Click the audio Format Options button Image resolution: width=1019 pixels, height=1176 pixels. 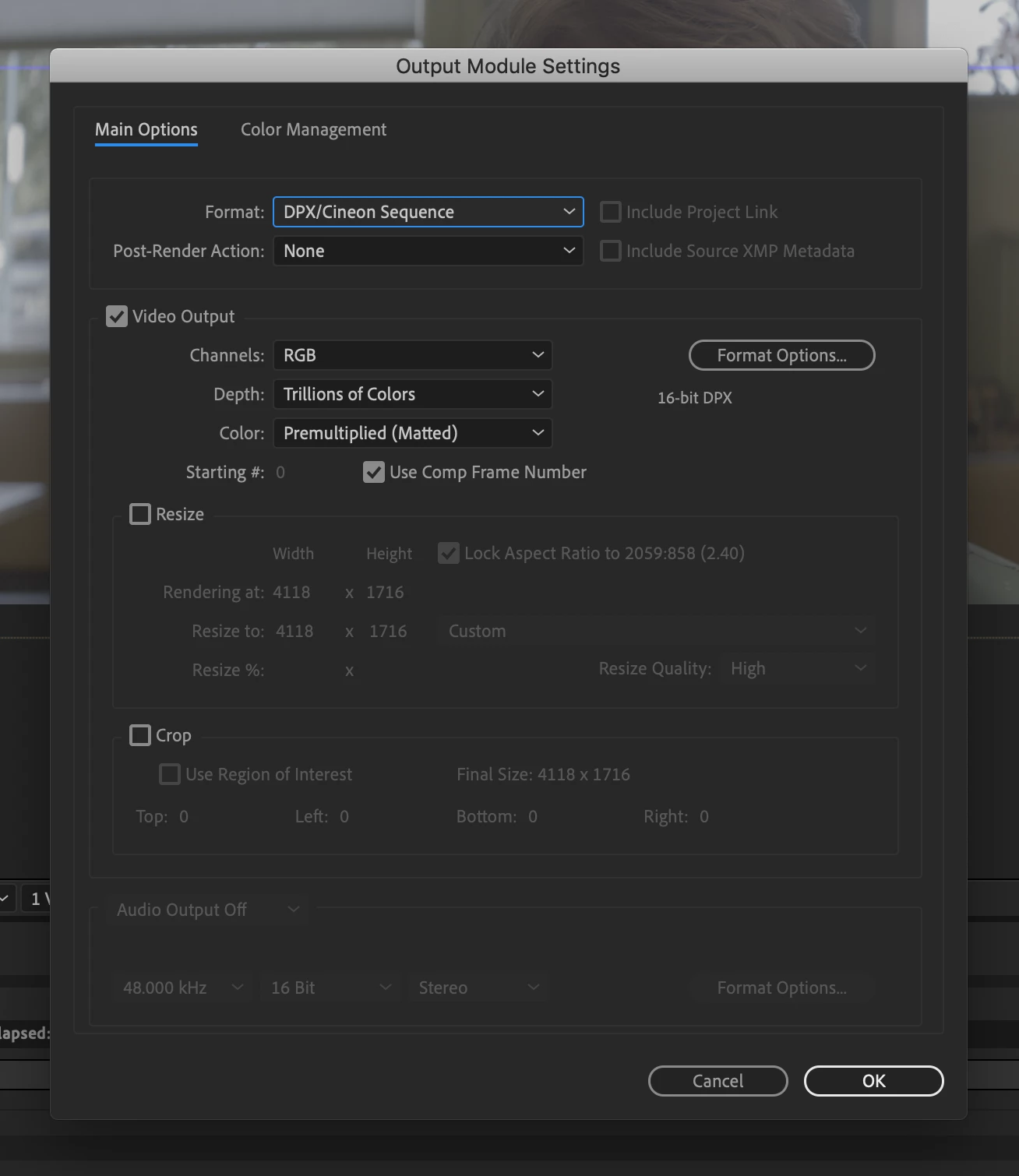click(x=781, y=988)
